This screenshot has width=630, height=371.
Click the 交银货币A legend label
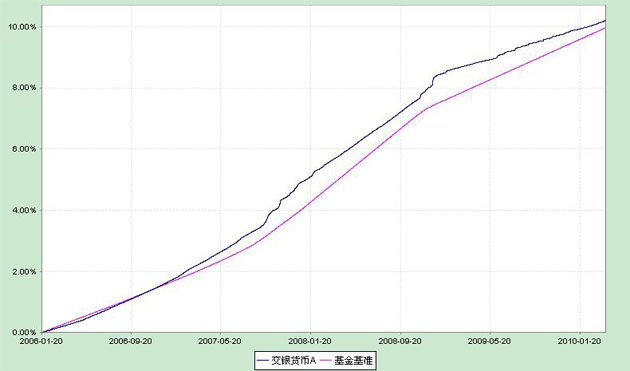pos(294,361)
